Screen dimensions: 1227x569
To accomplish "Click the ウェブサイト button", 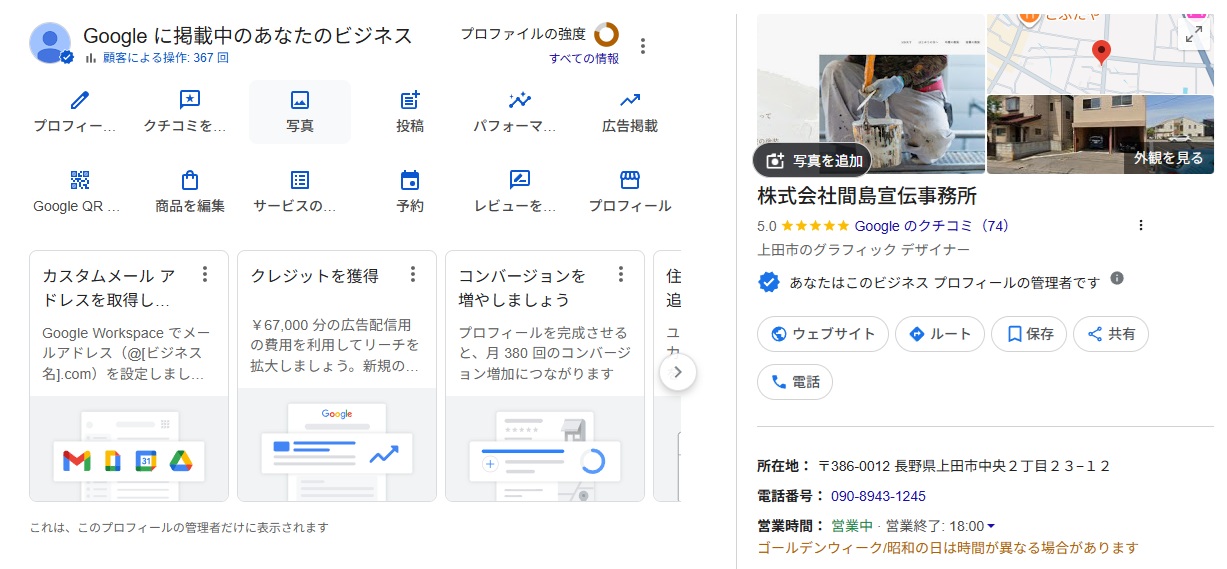I will pos(823,334).
